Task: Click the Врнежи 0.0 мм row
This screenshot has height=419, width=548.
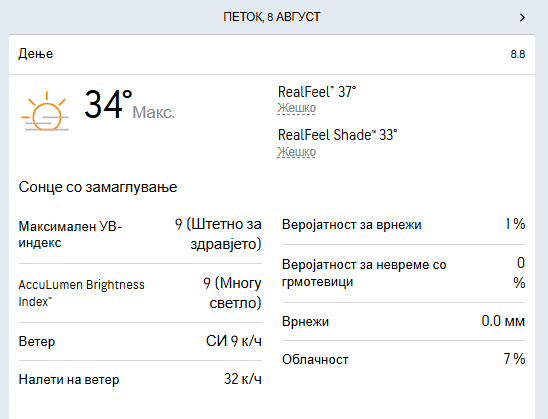Action: (x=404, y=321)
